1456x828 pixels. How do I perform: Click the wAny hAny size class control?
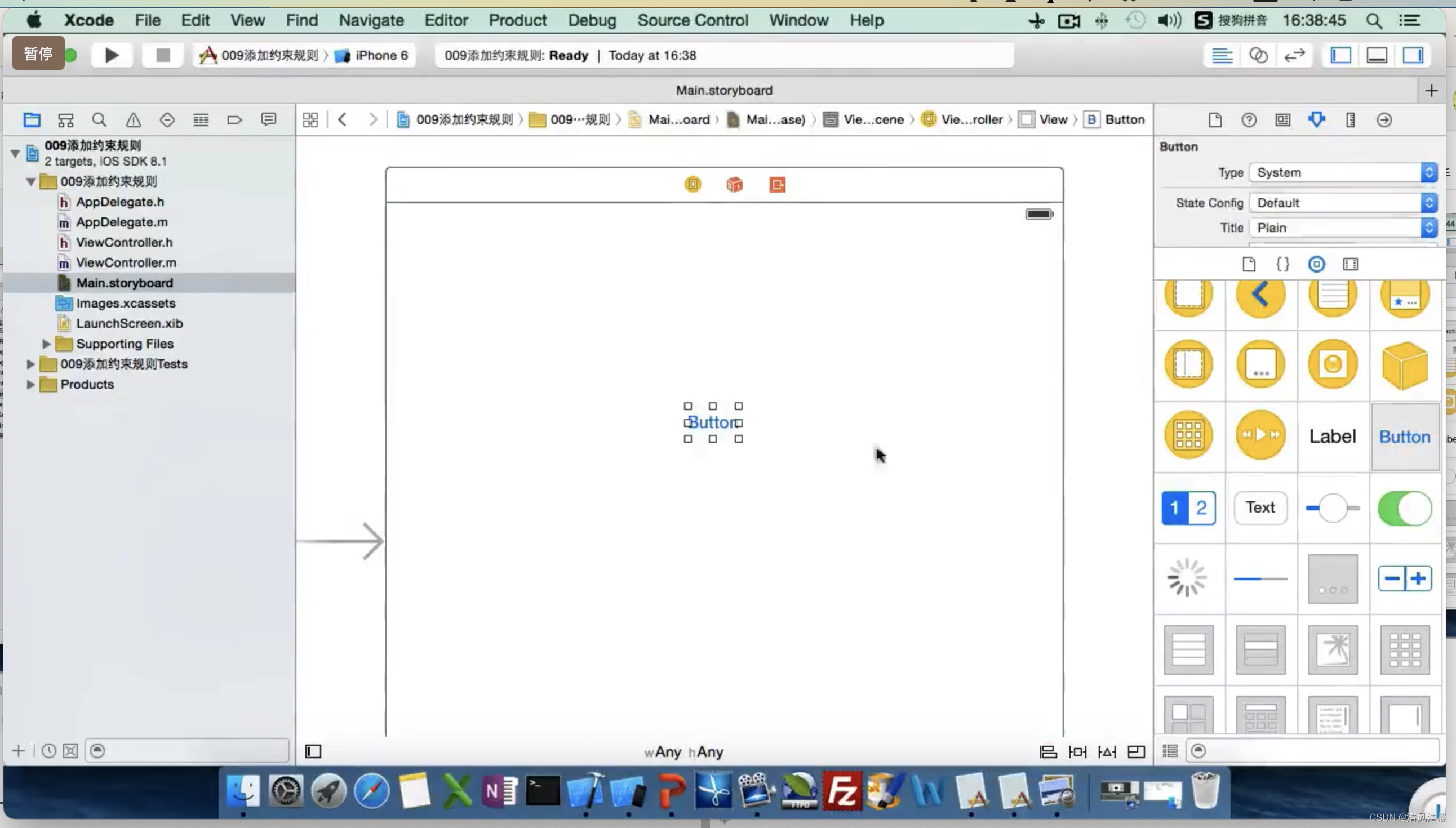point(683,752)
